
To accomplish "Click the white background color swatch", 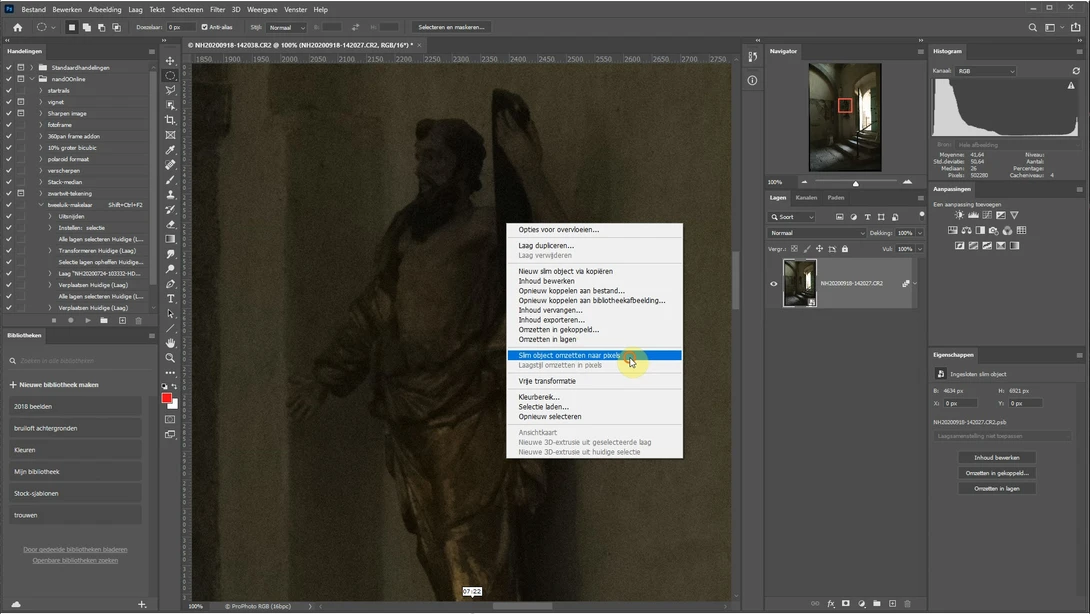I will pos(174,404).
